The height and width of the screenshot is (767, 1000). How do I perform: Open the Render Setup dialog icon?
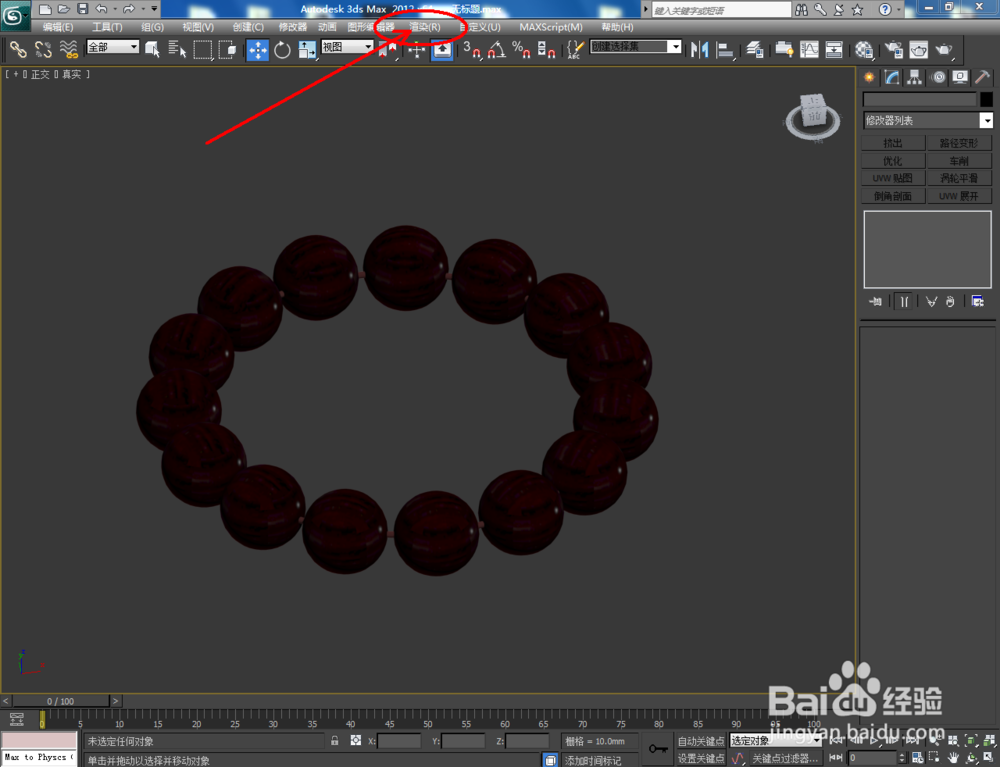point(892,48)
